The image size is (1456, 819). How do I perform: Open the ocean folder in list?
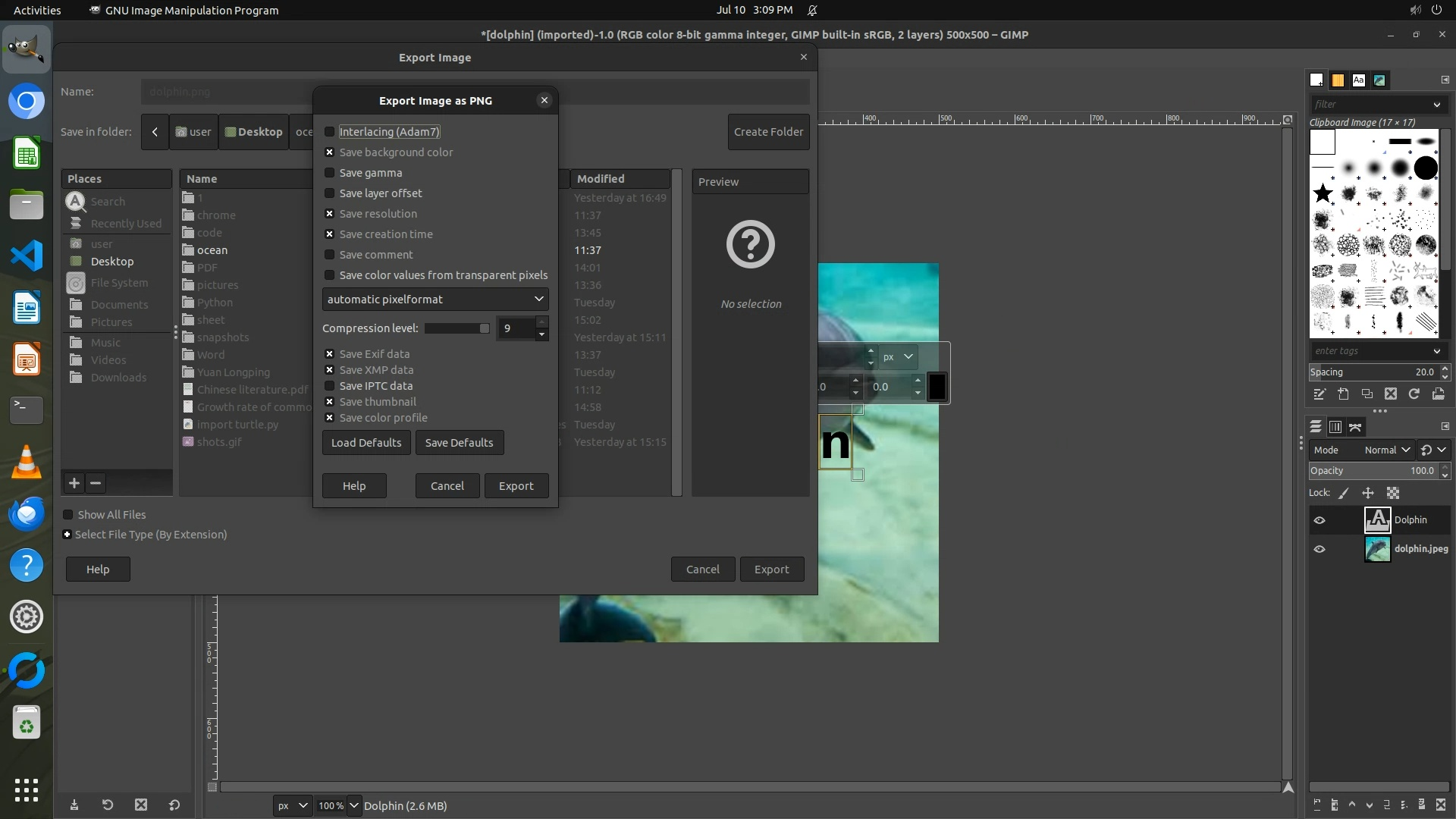(x=212, y=250)
